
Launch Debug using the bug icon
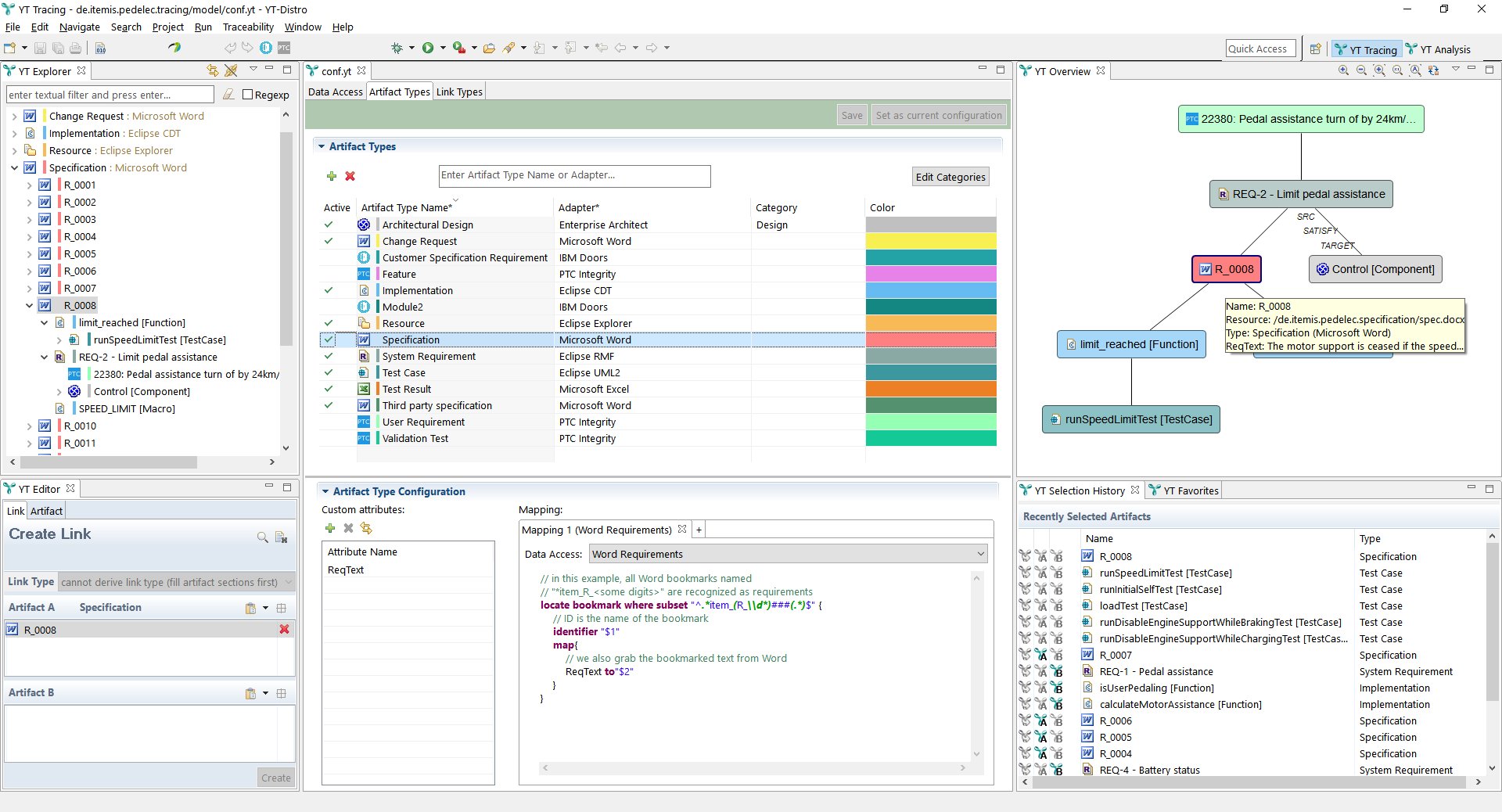(x=397, y=48)
